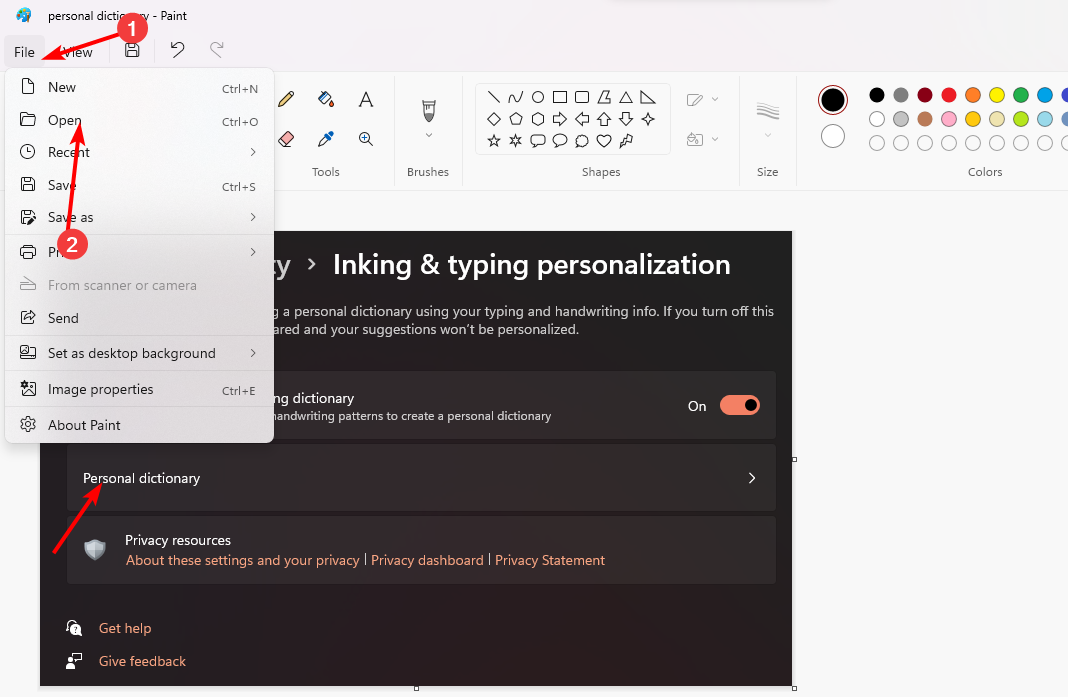Click the Save icon in the title toolbar
The width and height of the screenshot is (1068, 697).
[132, 50]
